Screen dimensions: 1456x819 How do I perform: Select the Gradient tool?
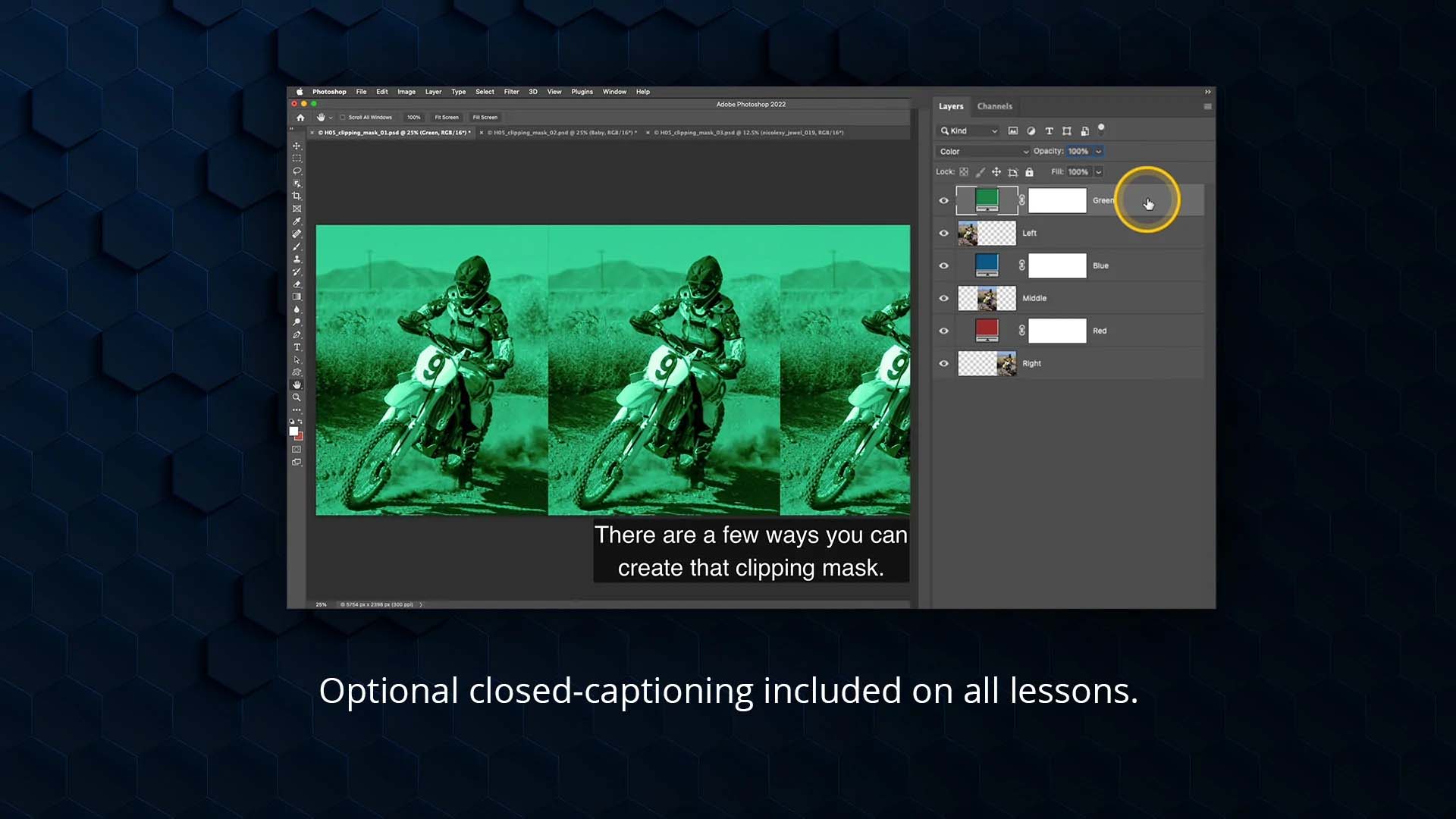297,297
